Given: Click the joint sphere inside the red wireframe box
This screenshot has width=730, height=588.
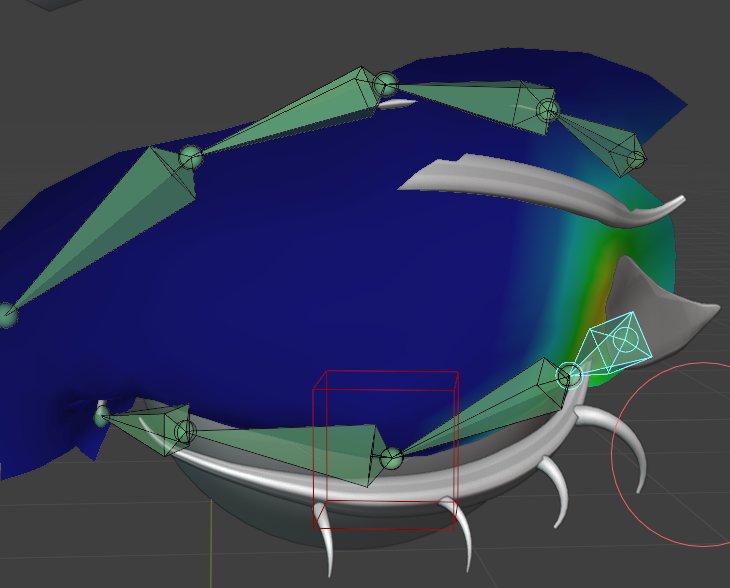Looking at the screenshot, I should (391, 459).
